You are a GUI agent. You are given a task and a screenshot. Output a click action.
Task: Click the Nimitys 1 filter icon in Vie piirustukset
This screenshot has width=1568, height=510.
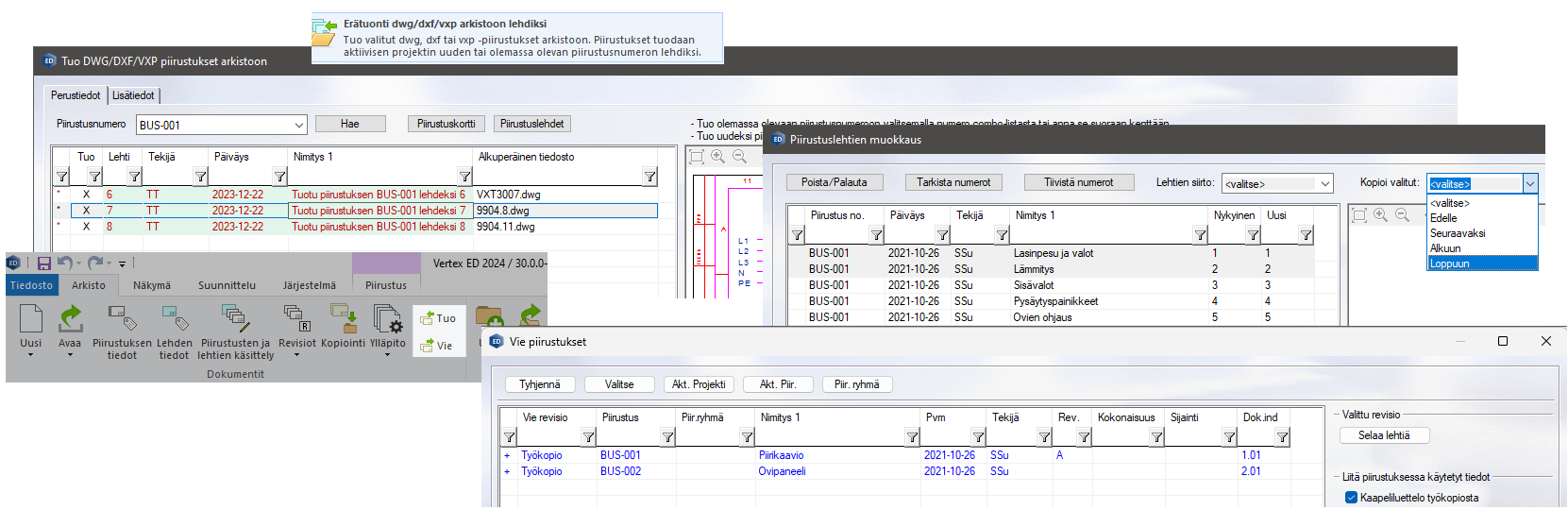(912, 437)
